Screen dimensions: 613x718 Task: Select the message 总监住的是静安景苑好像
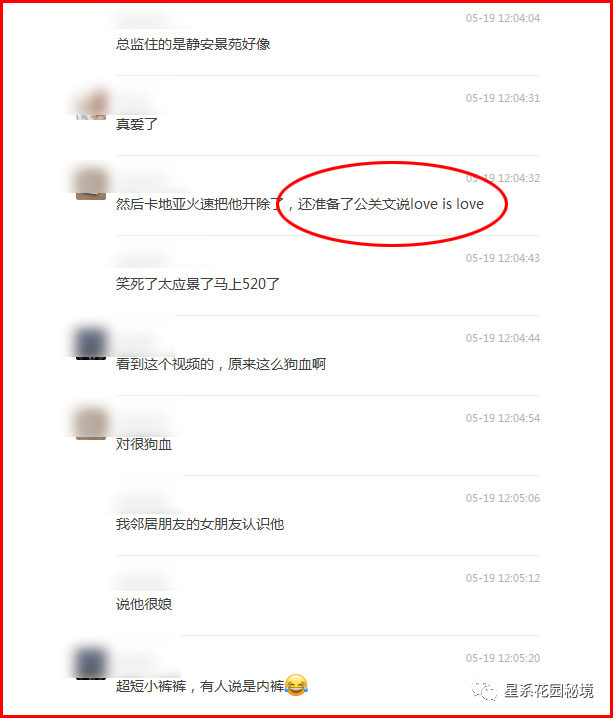(x=193, y=44)
